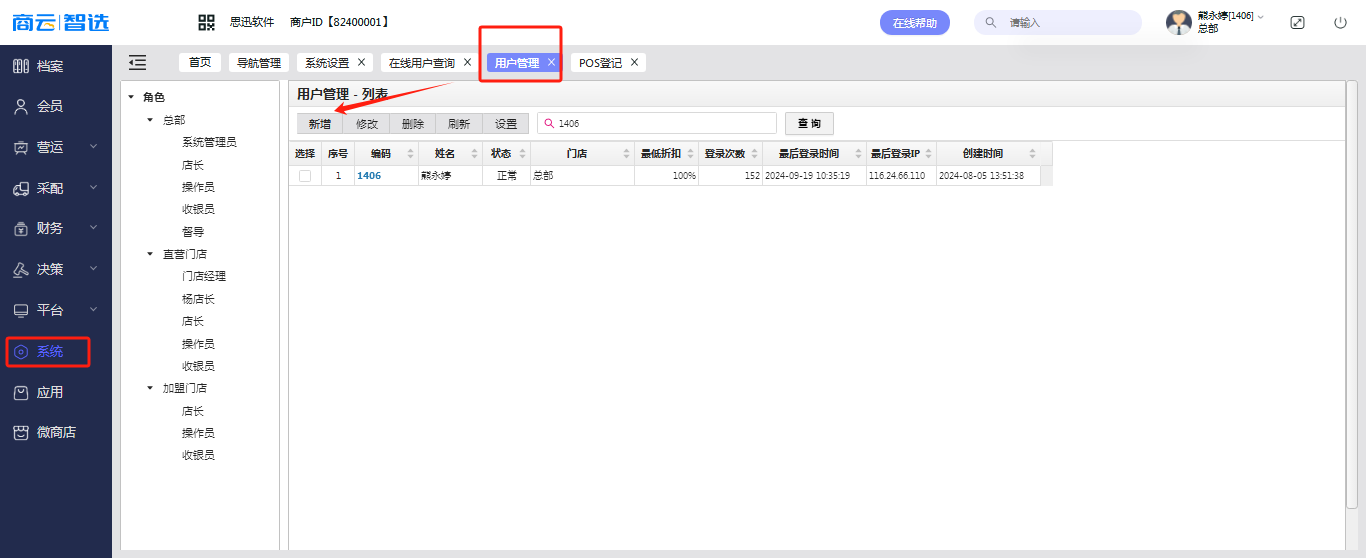Click search magnifier in top bar

991,22
